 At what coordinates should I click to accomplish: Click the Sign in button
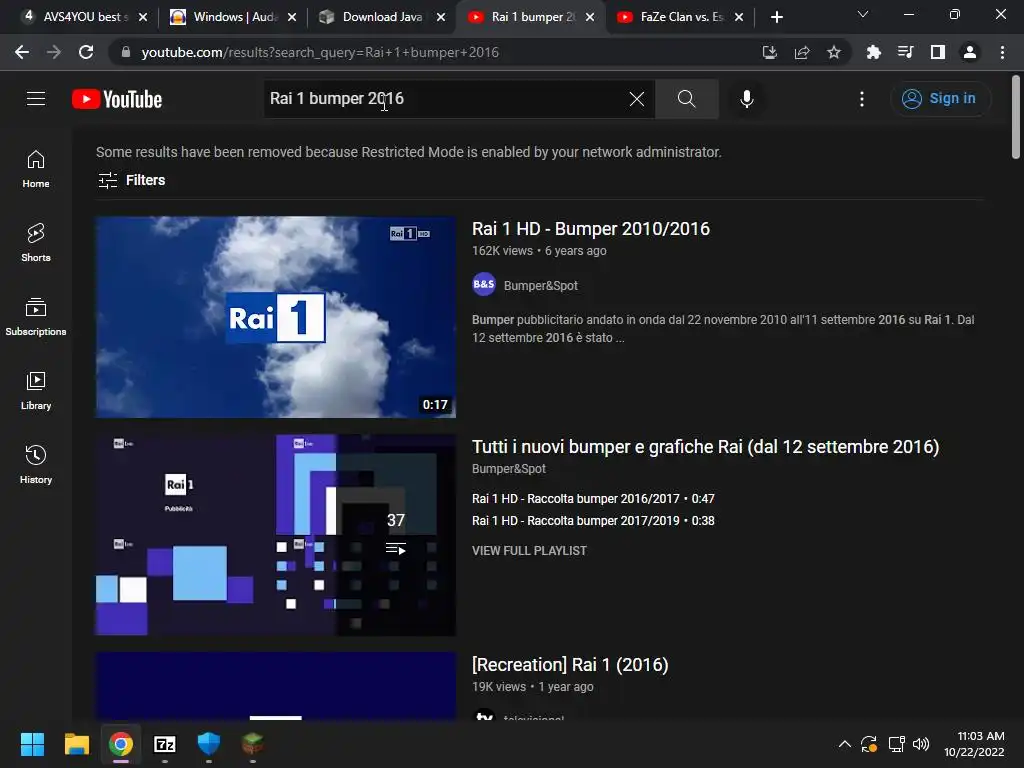coord(940,99)
